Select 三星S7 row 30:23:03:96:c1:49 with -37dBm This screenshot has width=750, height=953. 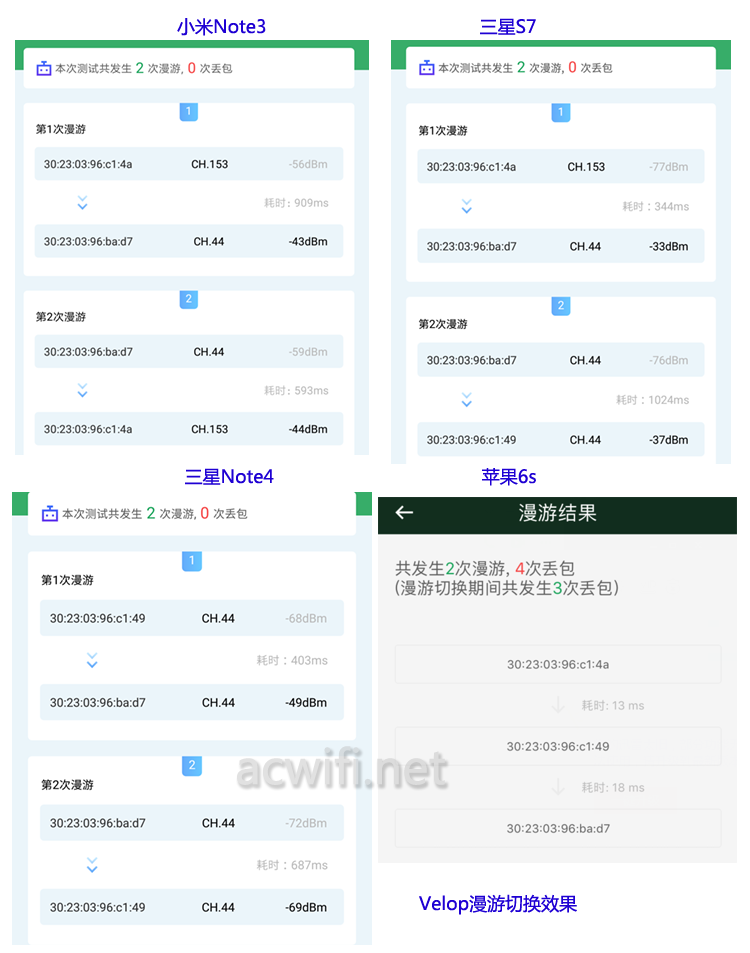pyautogui.click(x=560, y=439)
